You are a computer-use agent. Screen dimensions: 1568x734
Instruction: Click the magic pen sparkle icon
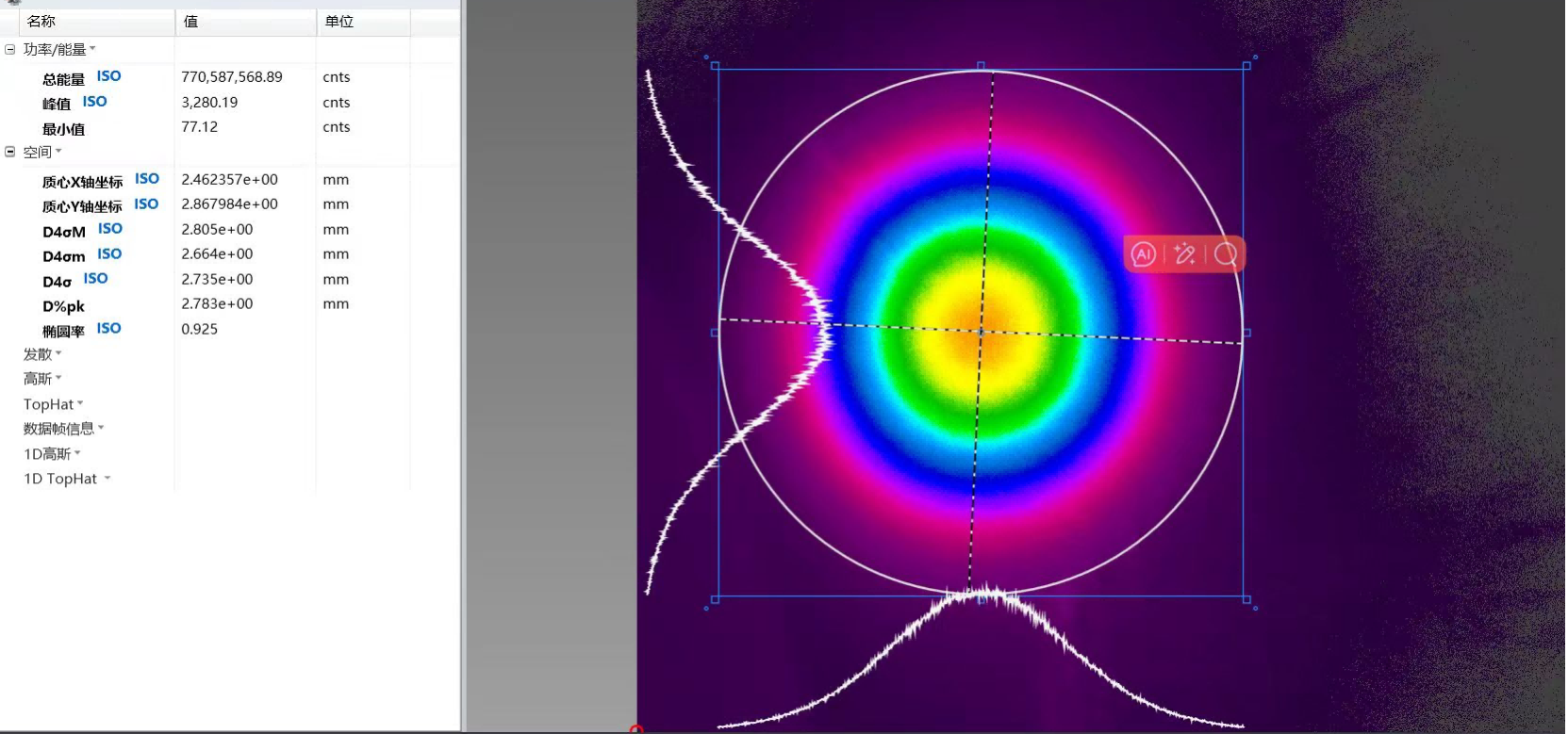[x=1185, y=254]
